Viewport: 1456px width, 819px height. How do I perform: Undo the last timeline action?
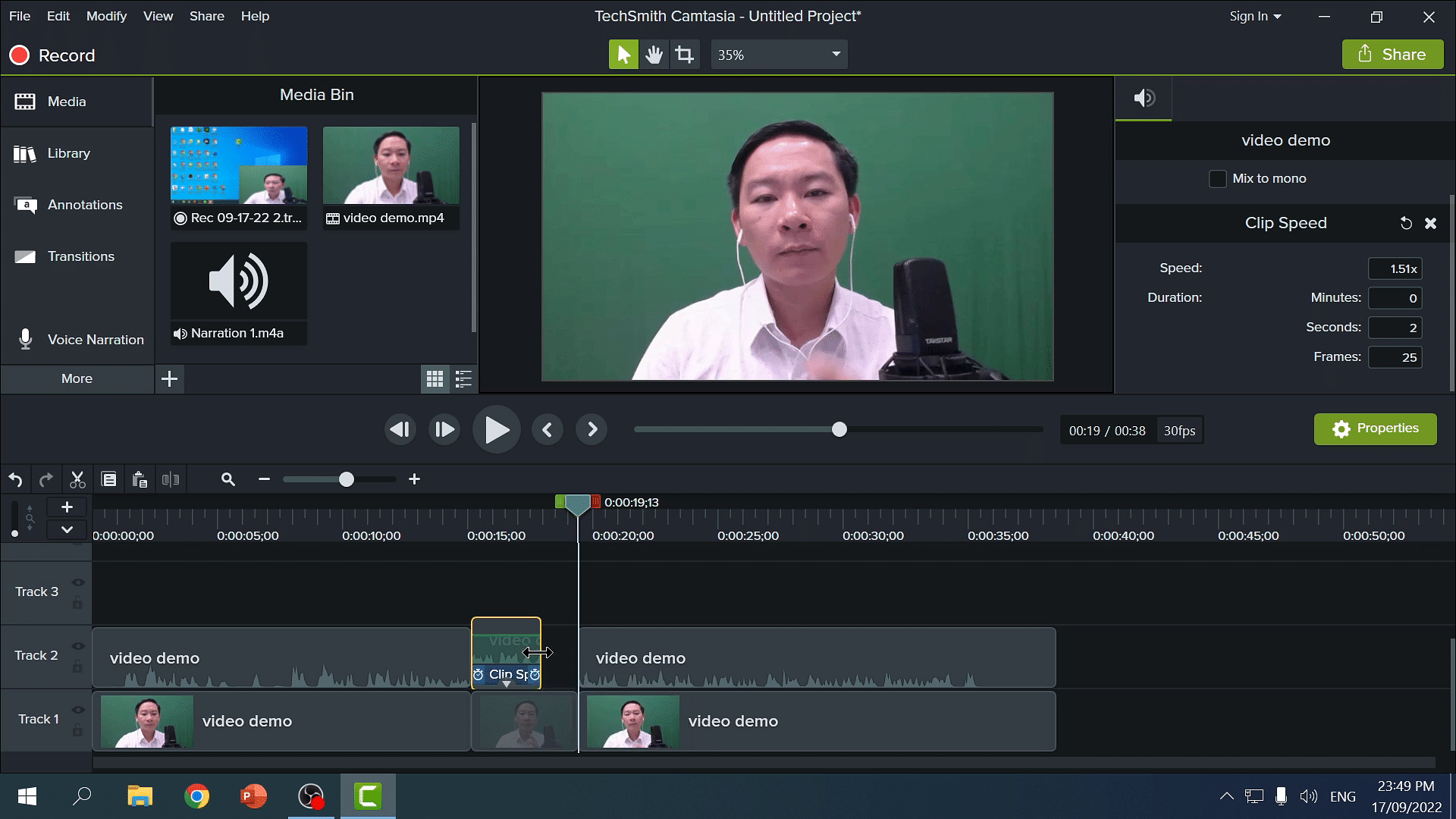point(15,479)
